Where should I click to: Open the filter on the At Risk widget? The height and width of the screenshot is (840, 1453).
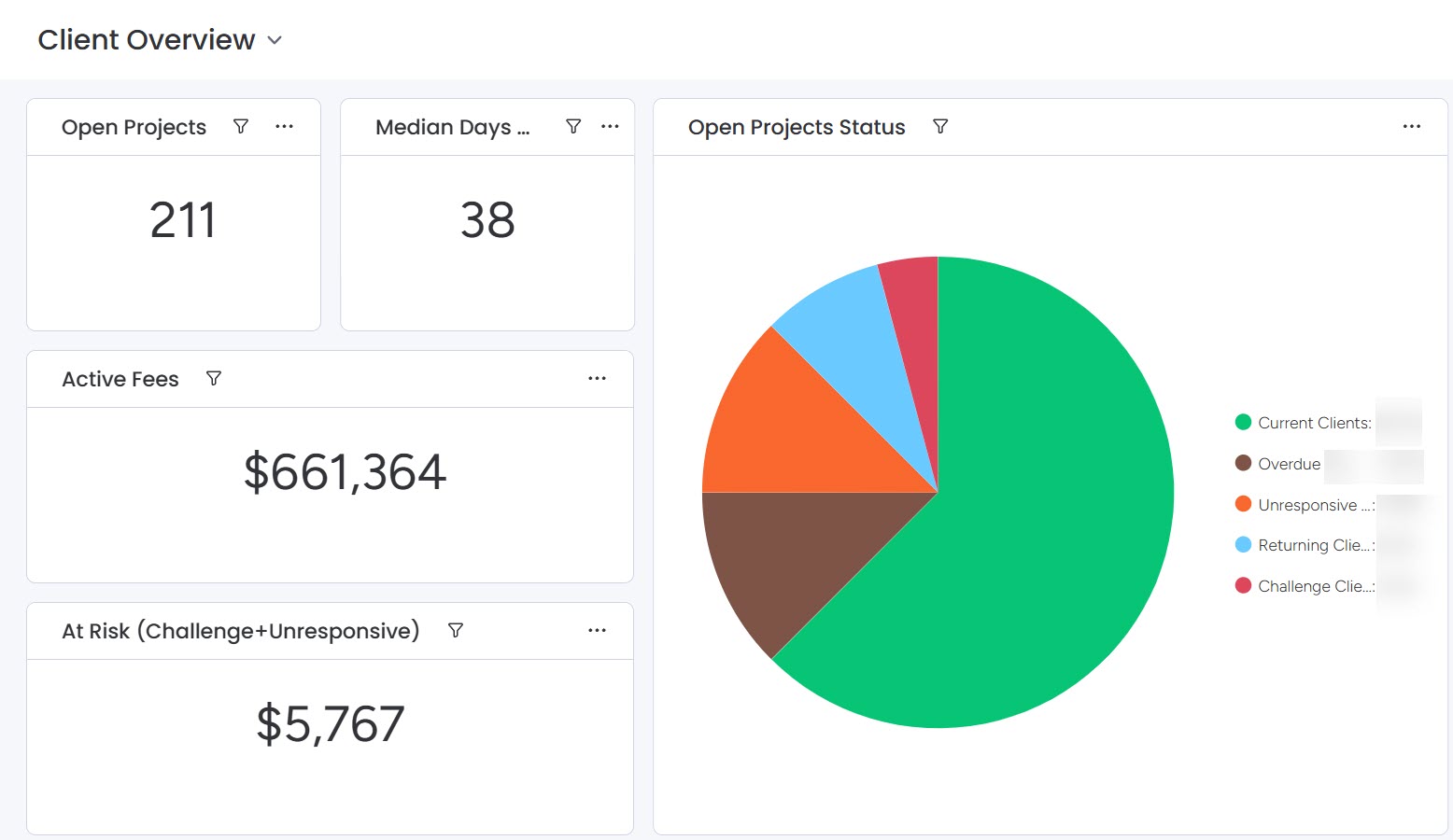(457, 630)
